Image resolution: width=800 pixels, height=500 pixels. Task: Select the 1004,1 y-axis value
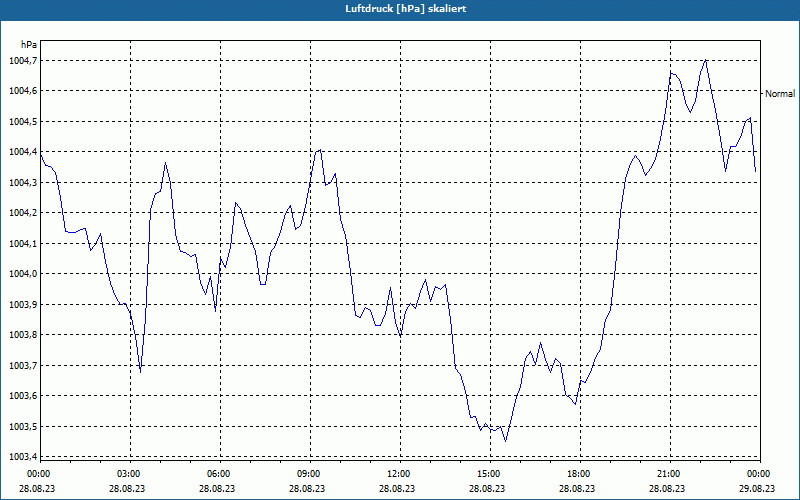click(23, 244)
